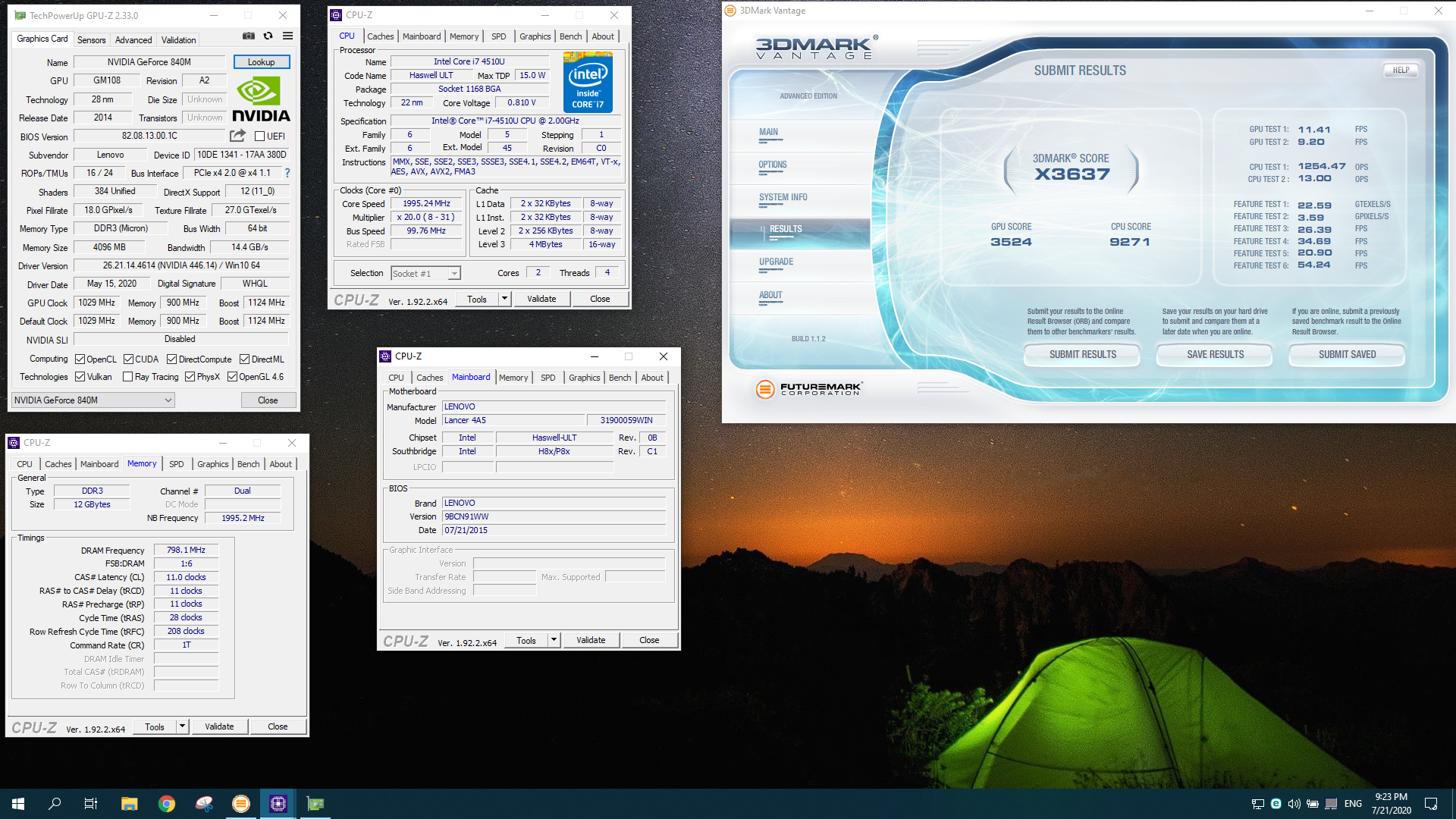1456x819 pixels.
Task: Open Tools dropdown arrow in CPU-Z Memory window
Action: [182, 726]
